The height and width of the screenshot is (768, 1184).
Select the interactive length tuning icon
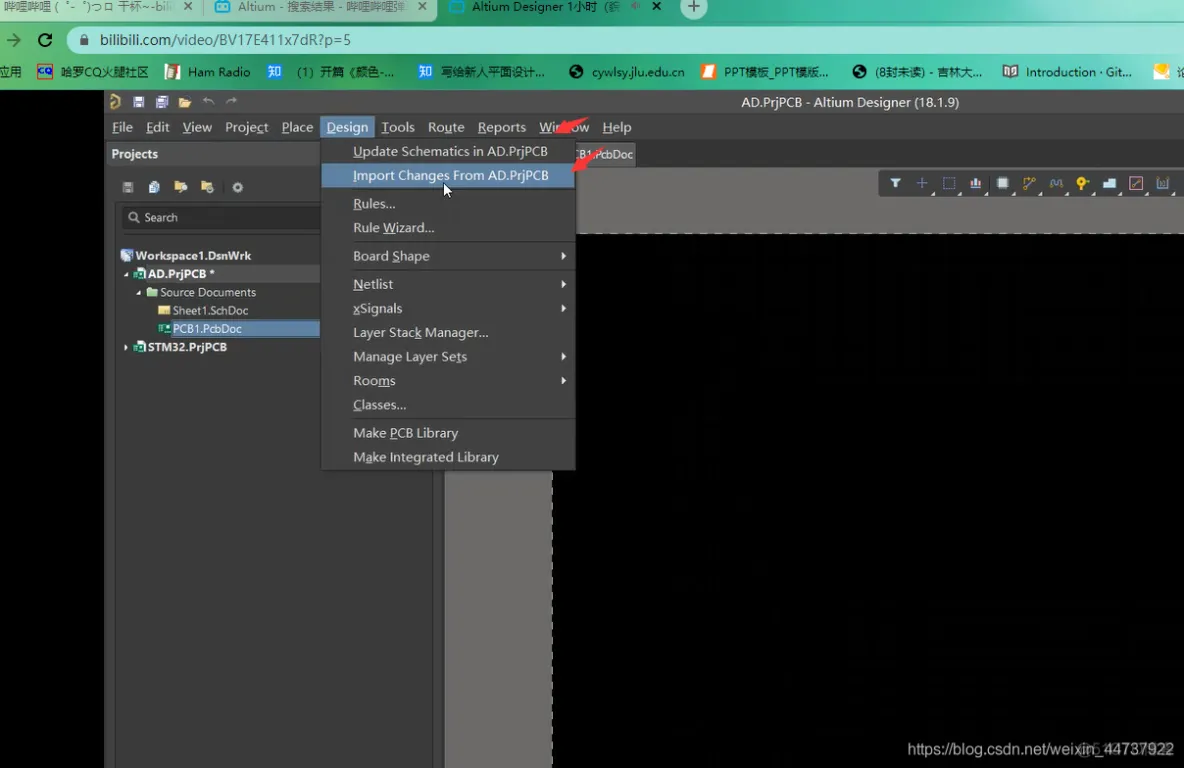pyautogui.click(x=1056, y=183)
